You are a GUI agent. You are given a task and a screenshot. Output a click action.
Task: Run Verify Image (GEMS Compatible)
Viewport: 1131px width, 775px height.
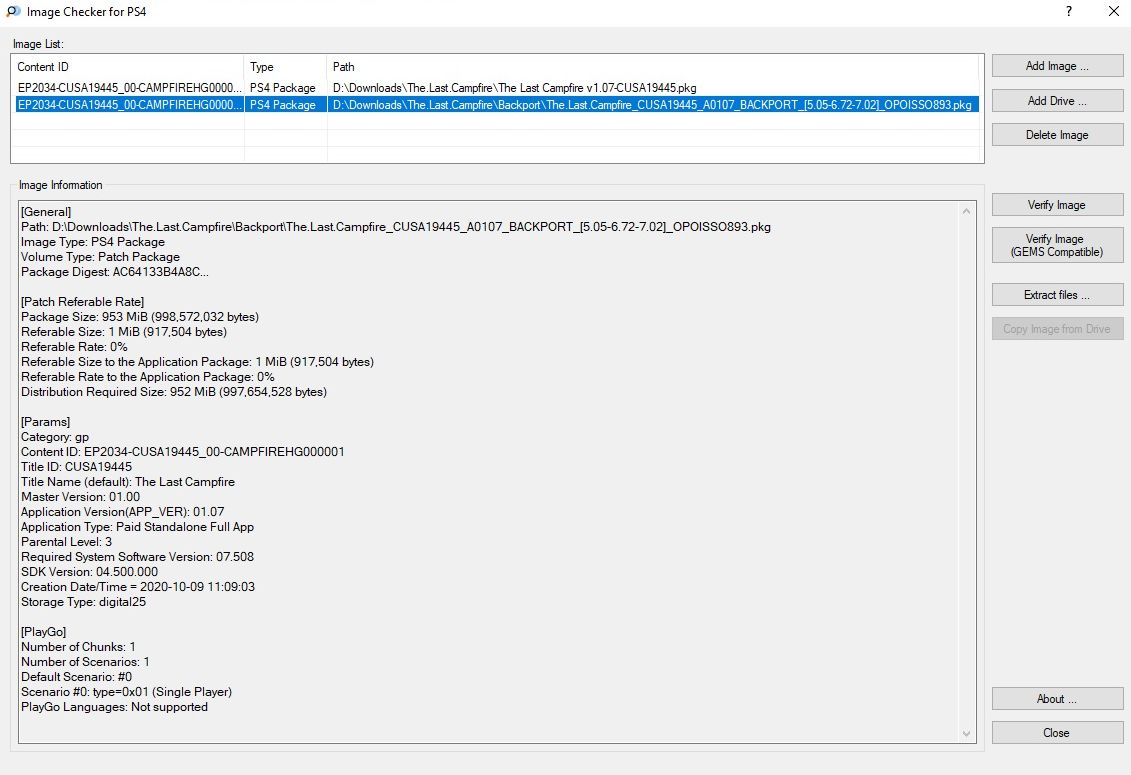point(1057,245)
